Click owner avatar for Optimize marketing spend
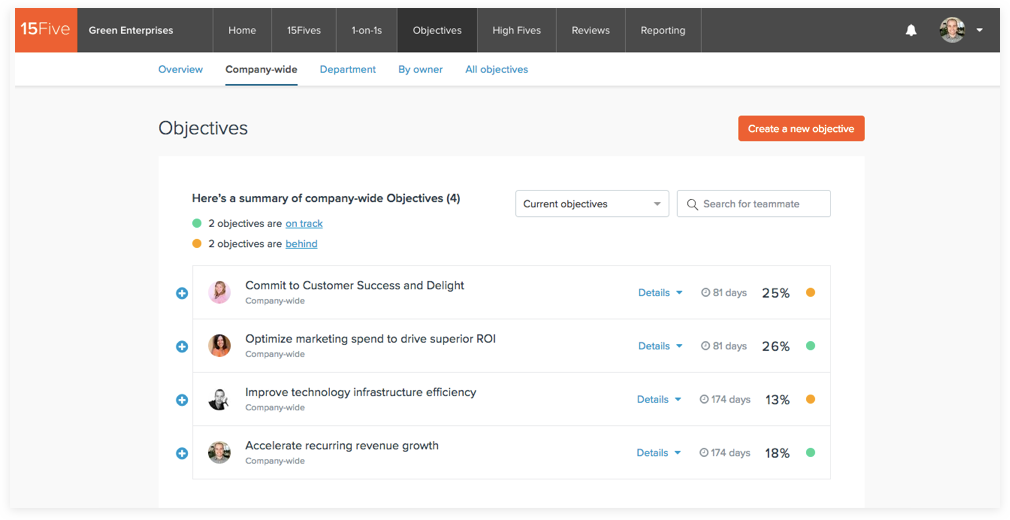Viewport: 1010px width, 520px height. click(219, 346)
